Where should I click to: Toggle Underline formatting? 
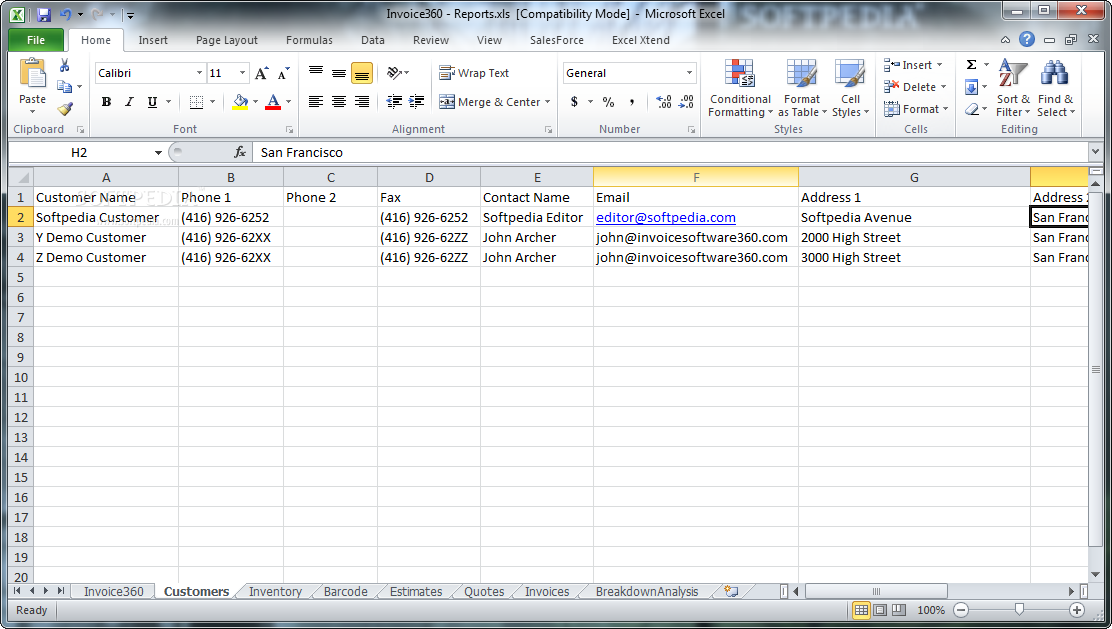click(152, 102)
